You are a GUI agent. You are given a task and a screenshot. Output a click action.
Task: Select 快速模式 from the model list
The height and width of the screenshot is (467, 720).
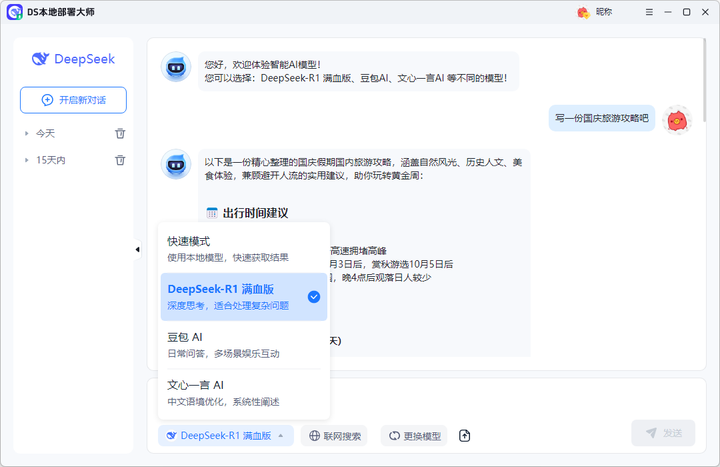tap(244, 249)
